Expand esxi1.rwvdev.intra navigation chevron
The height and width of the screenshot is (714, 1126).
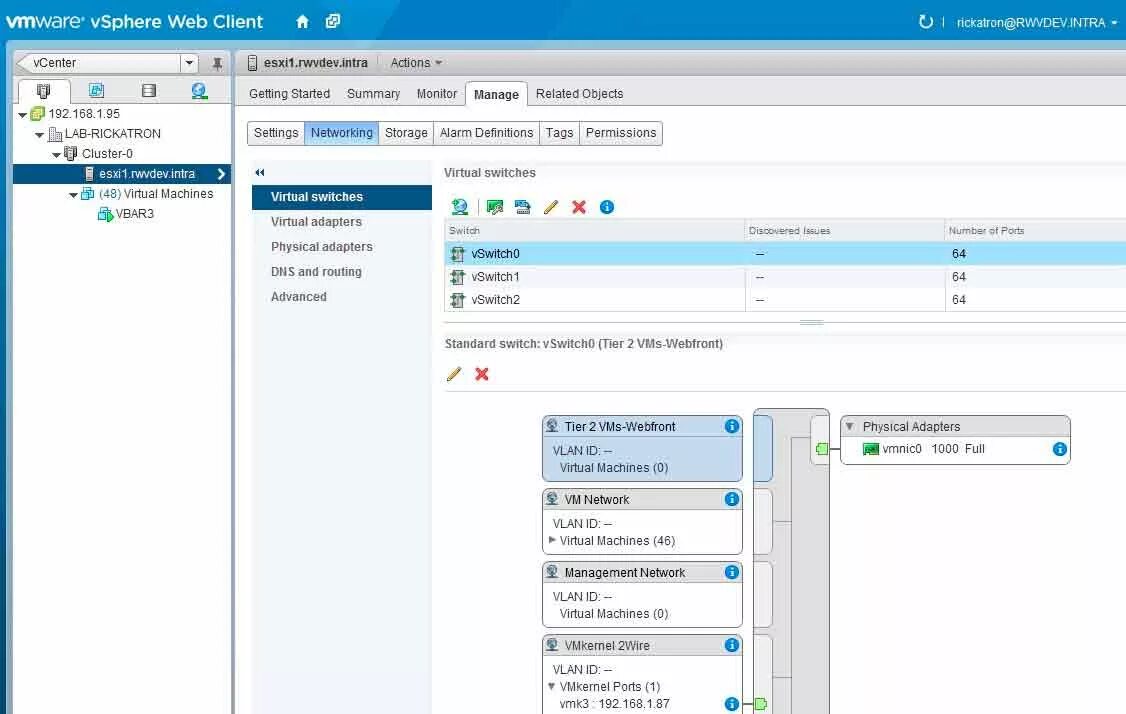(221, 174)
